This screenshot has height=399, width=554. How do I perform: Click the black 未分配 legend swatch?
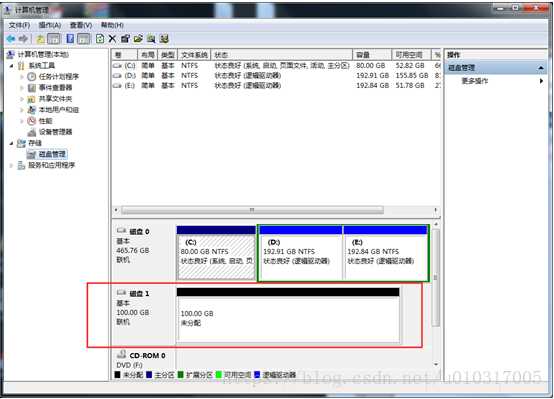pos(118,375)
